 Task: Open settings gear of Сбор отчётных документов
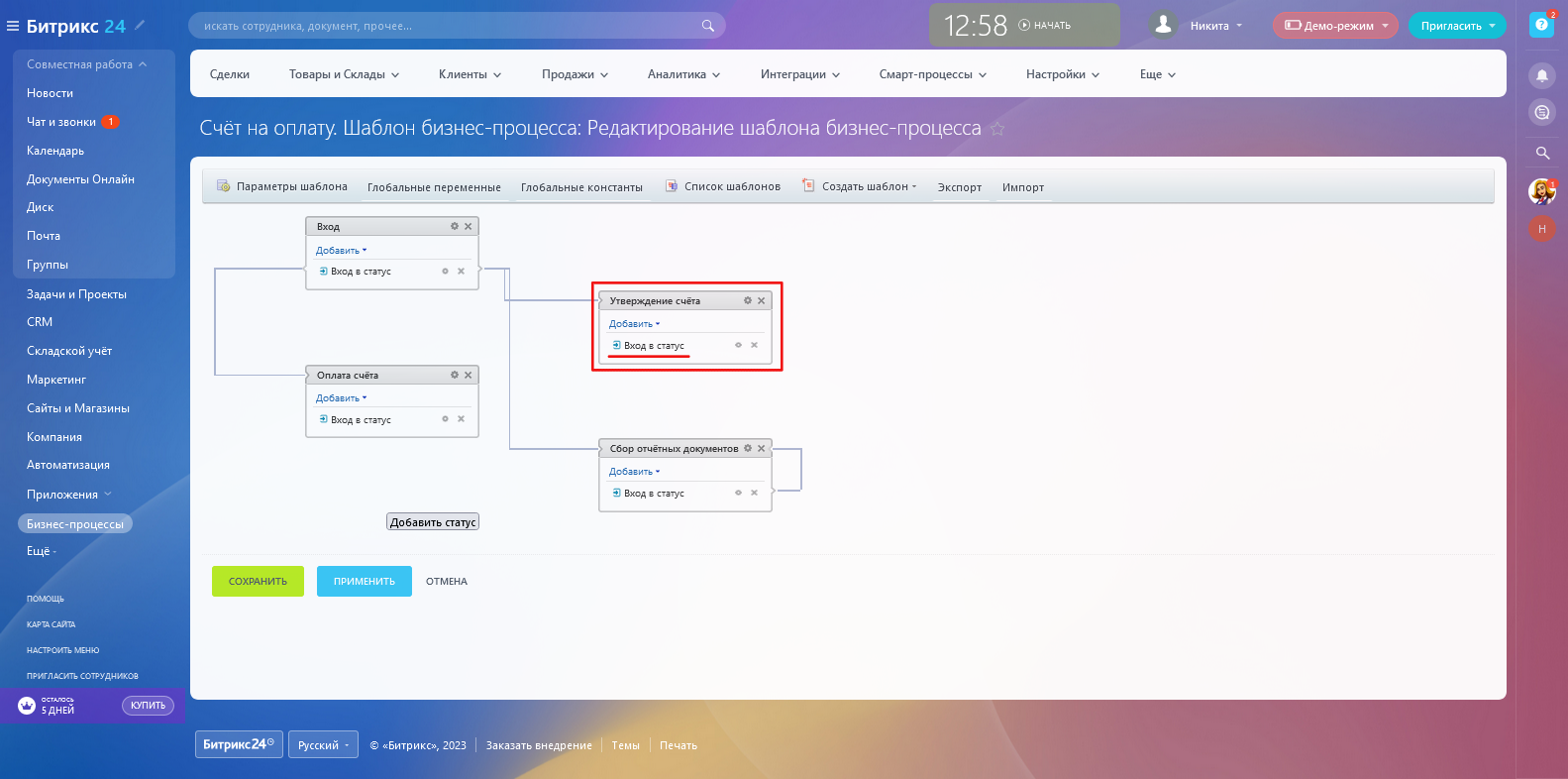[748, 448]
